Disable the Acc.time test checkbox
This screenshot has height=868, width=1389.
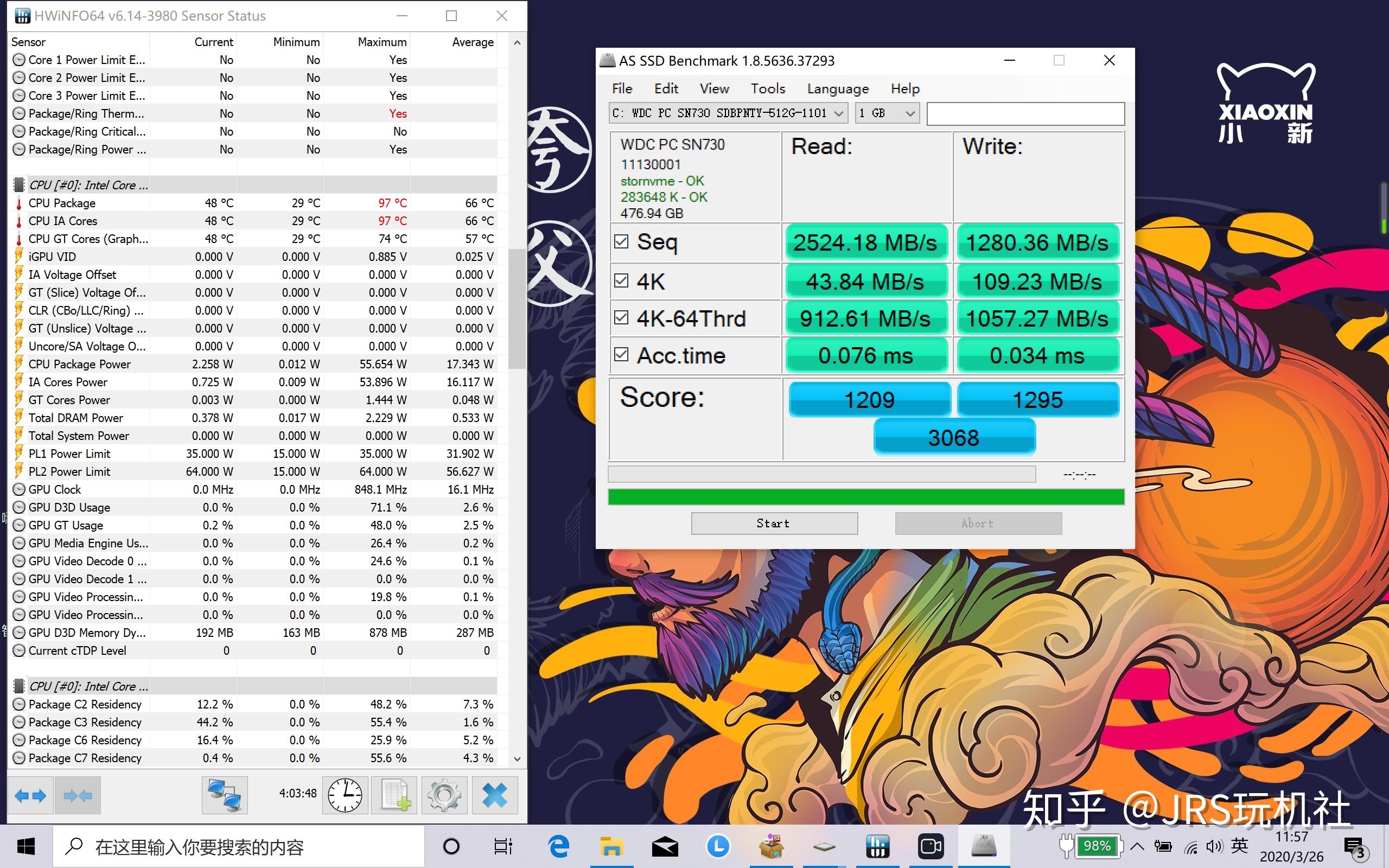621,354
